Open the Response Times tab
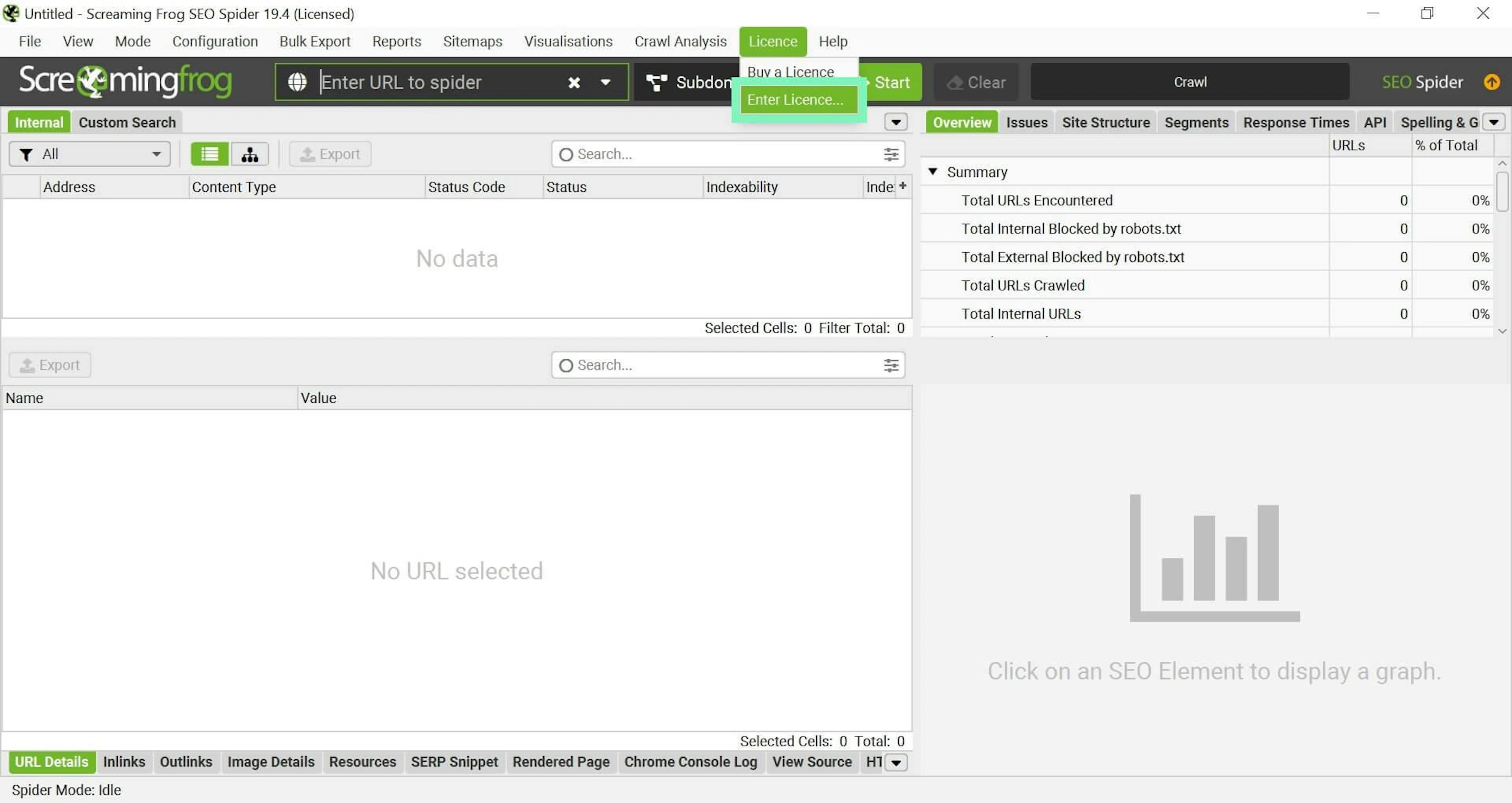Image resolution: width=1512 pixels, height=803 pixels. (1296, 122)
